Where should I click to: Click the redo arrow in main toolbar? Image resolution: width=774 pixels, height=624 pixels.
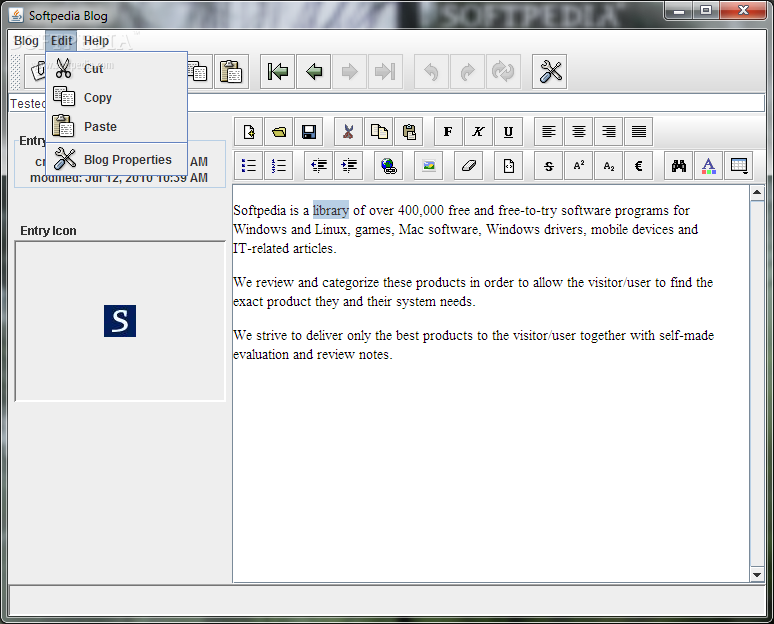(467, 72)
